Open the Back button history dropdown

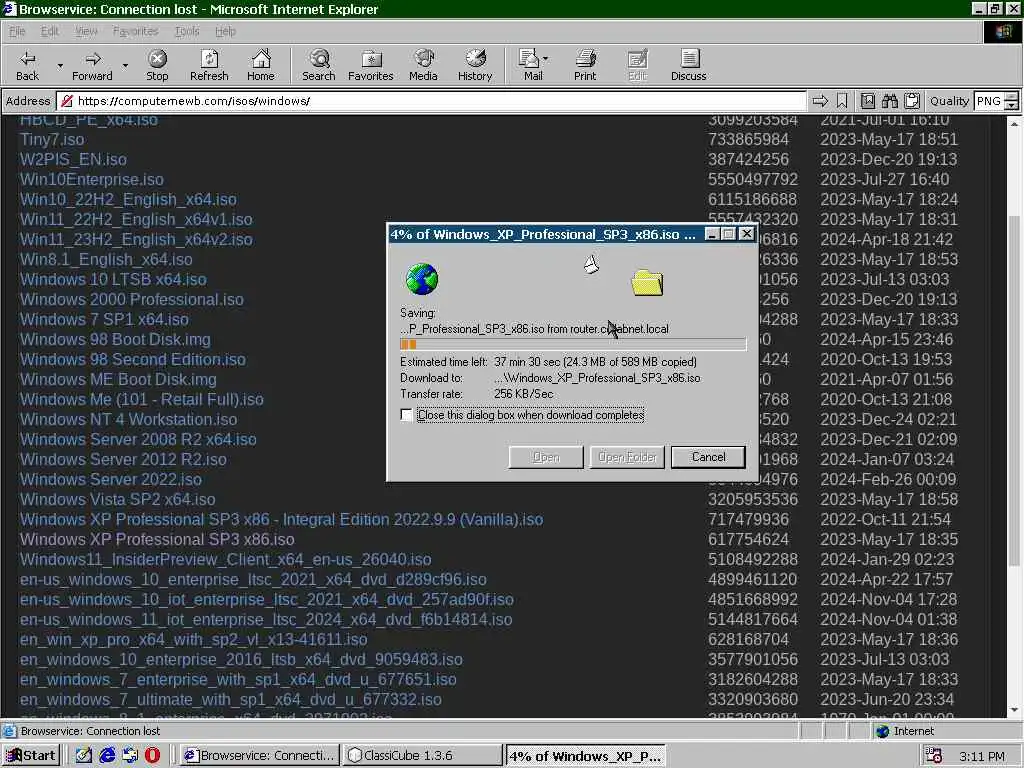click(60, 65)
